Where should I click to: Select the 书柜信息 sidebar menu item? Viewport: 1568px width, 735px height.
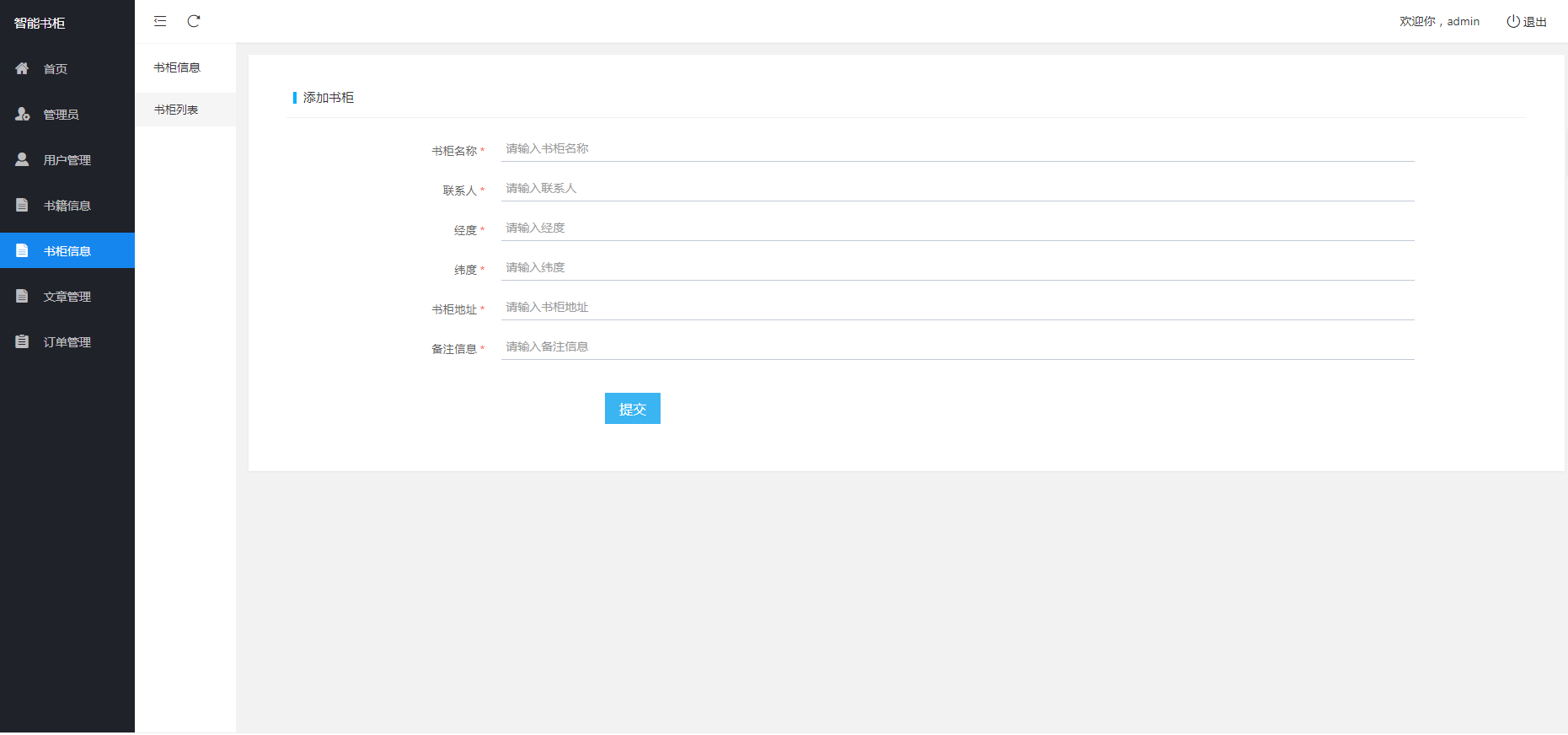pyautogui.click(x=67, y=251)
